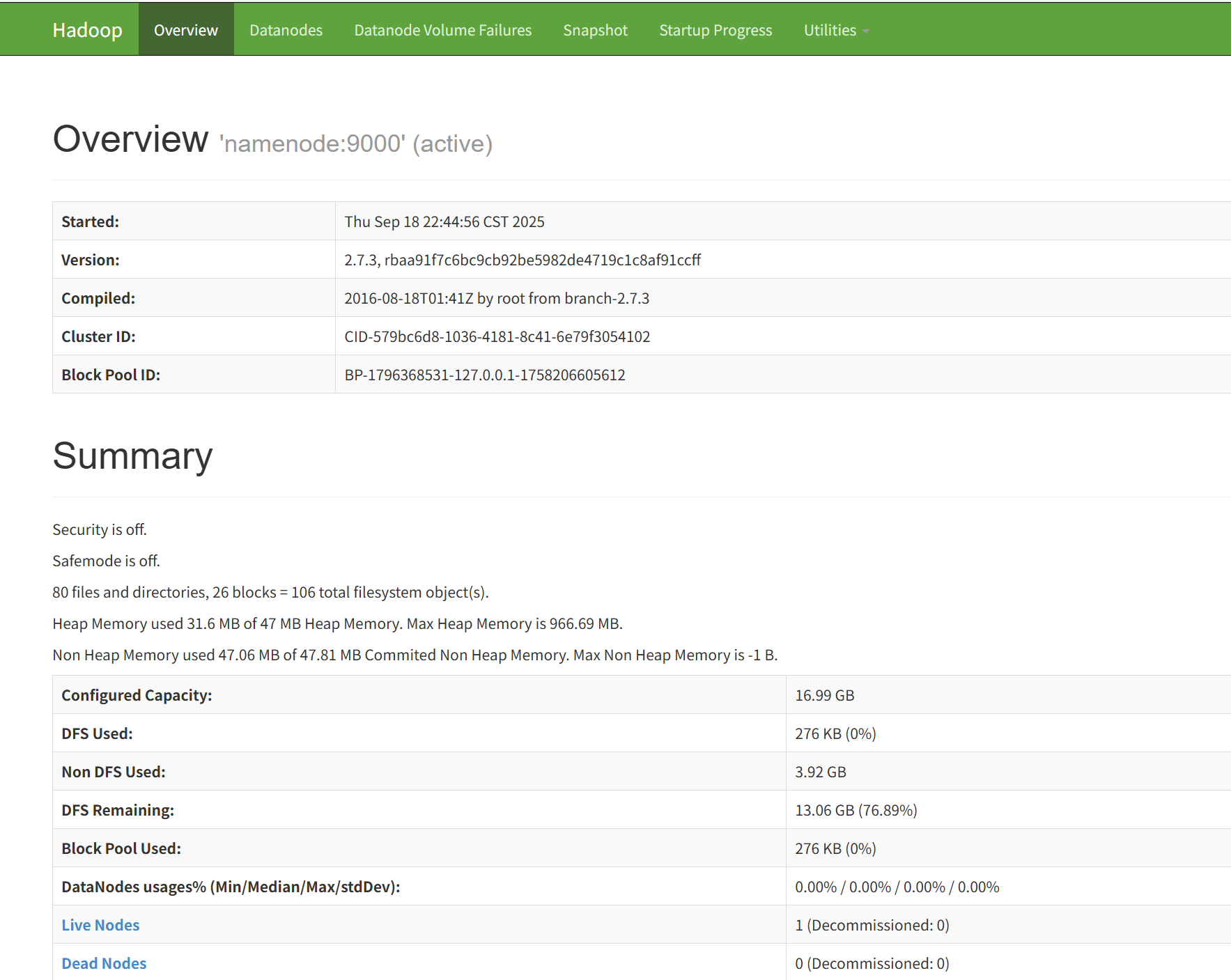Image resolution: width=1231 pixels, height=980 pixels.
Task: Click the 'Safemode is off.' line
Action: pos(106,561)
